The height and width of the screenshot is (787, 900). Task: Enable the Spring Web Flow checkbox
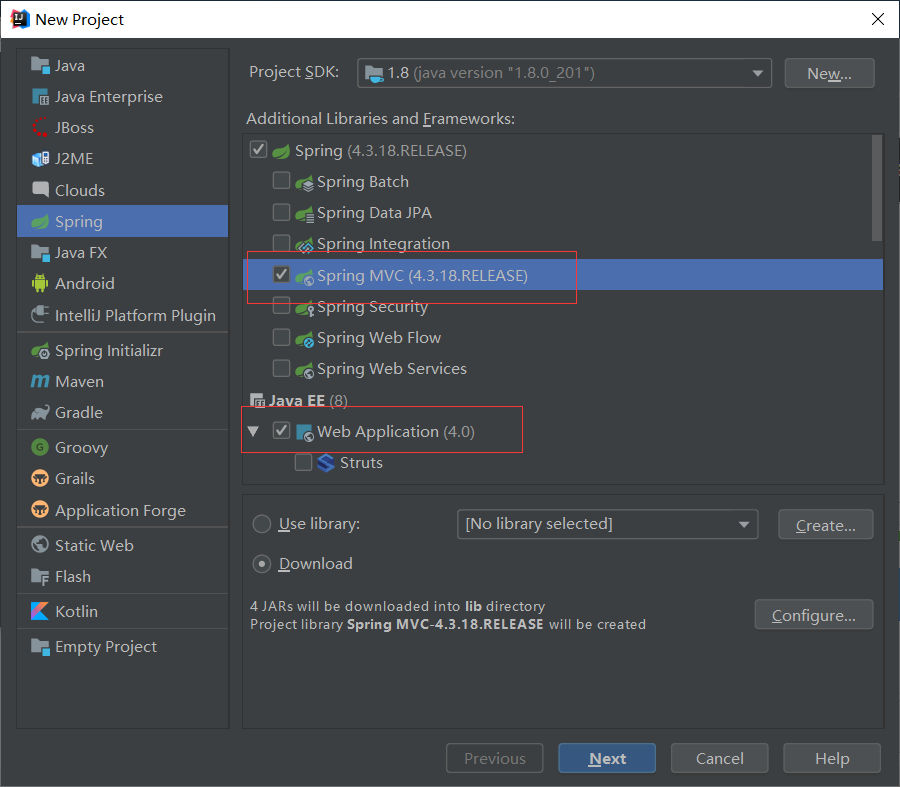tap(281, 337)
